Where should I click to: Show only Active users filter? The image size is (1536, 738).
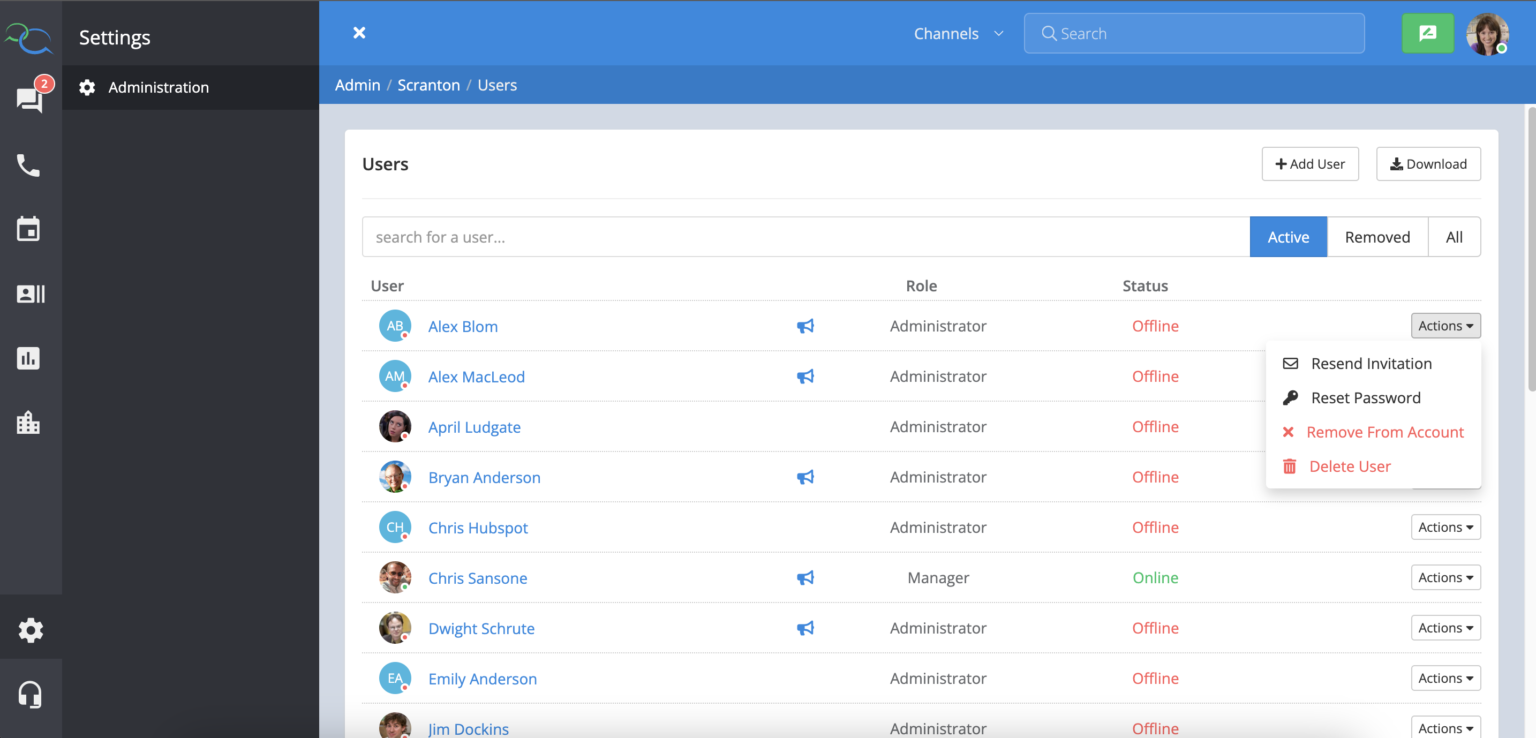[1288, 237]
